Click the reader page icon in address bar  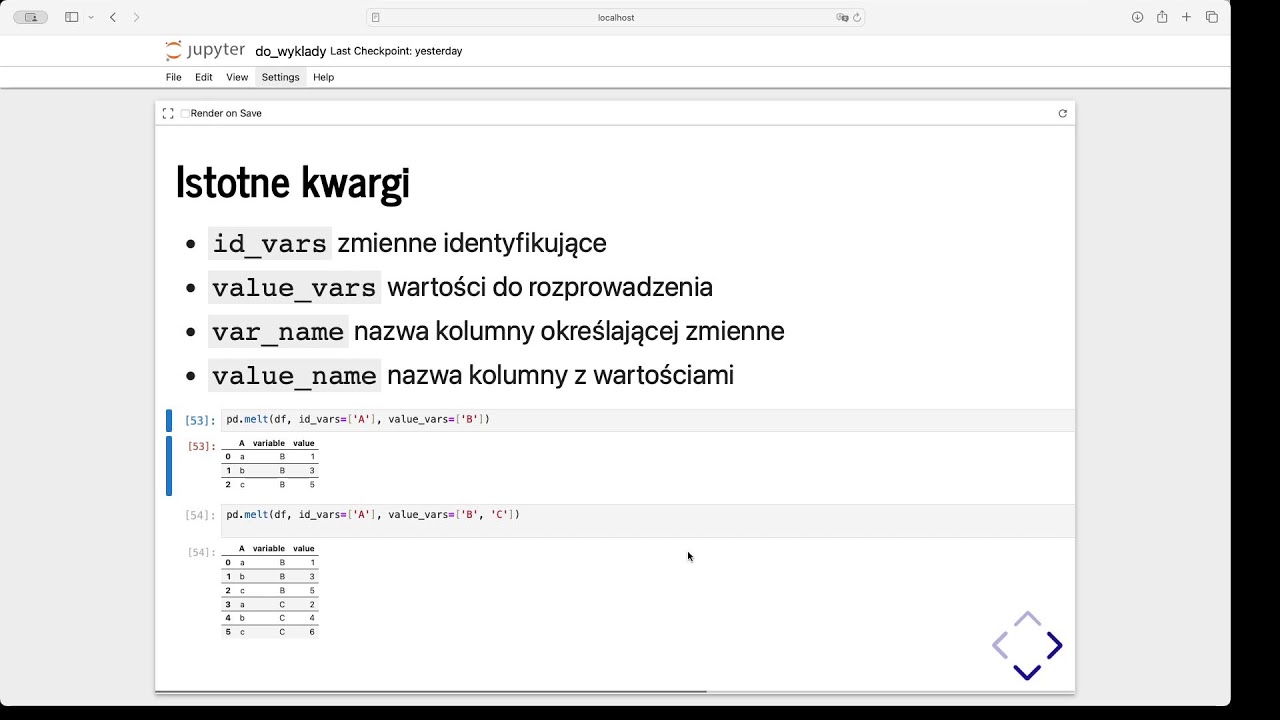[x=376, y=17]
